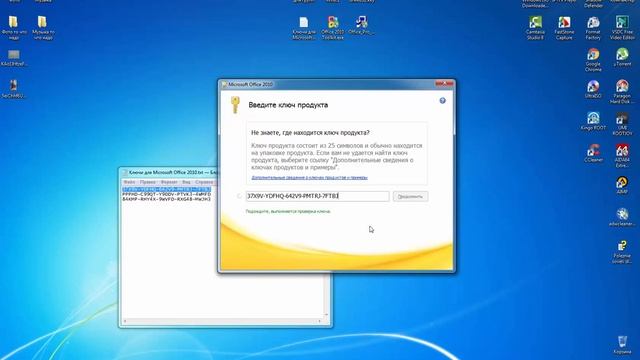
Task: Click the 'Microsoft Office 2010' title bar text
Action: pyautogui.click(x=250, y=84)
